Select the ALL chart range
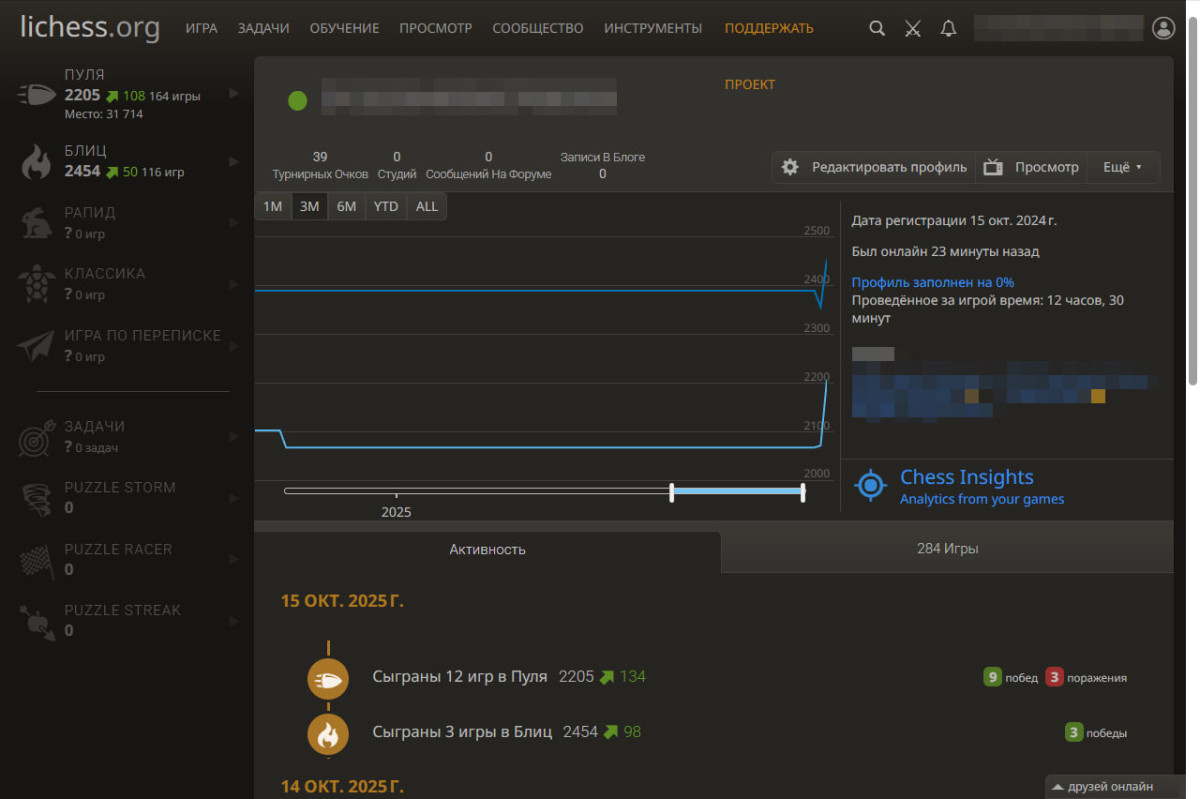Viewport: 1200px width, 799px height. coord(427,207)
